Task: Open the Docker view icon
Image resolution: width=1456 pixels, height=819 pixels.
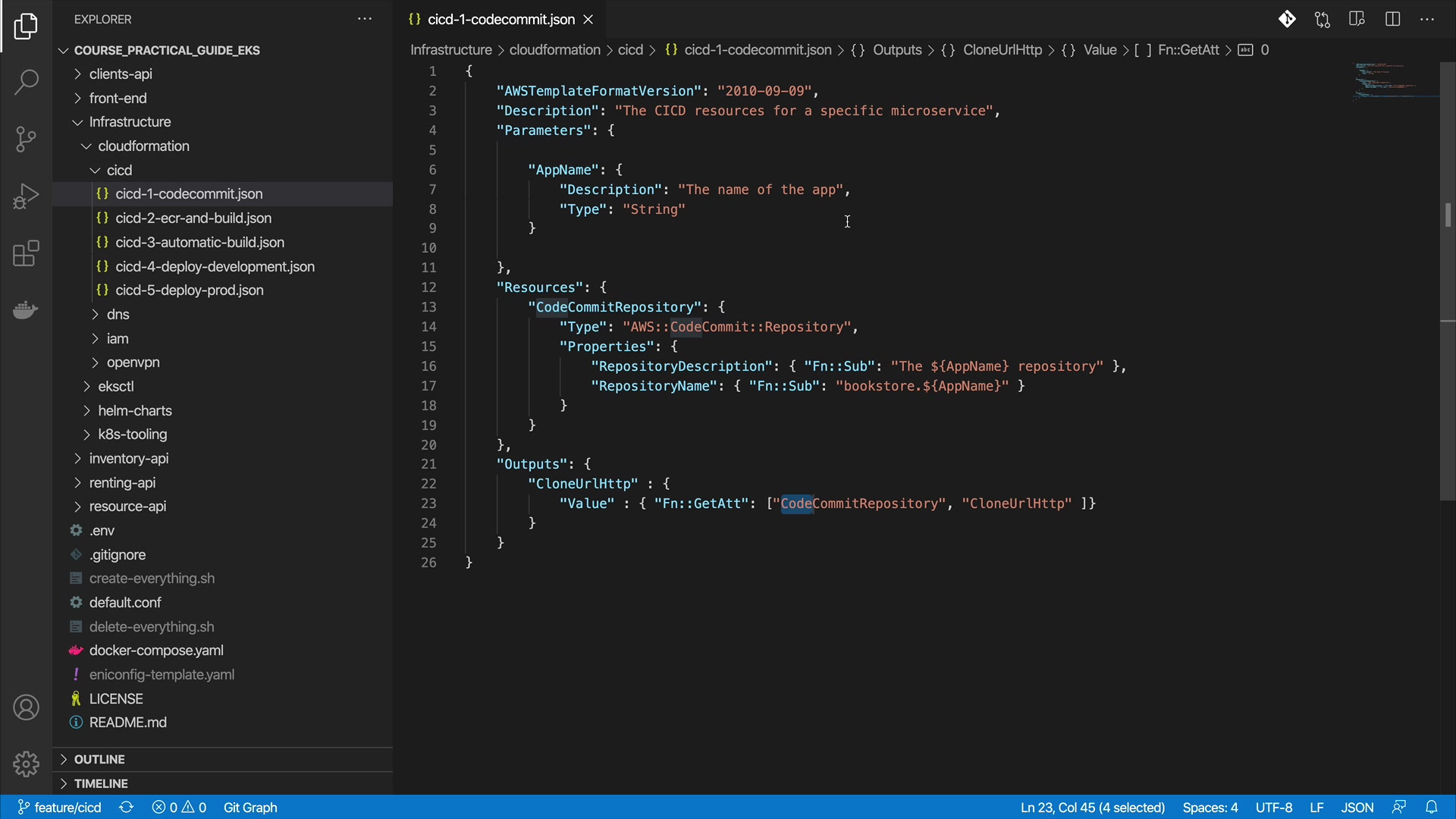Action: 26,310
